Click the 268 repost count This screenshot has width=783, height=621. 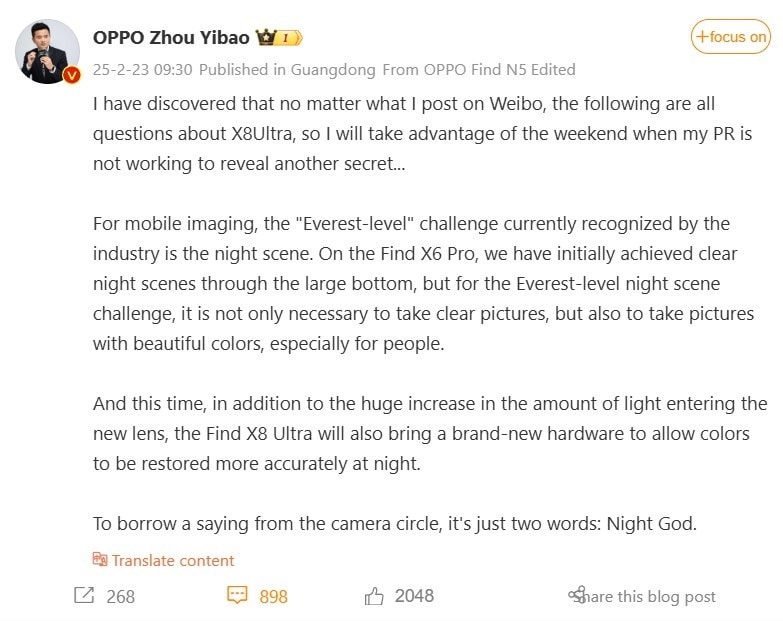pyautogui.click(x=120, y=597)
